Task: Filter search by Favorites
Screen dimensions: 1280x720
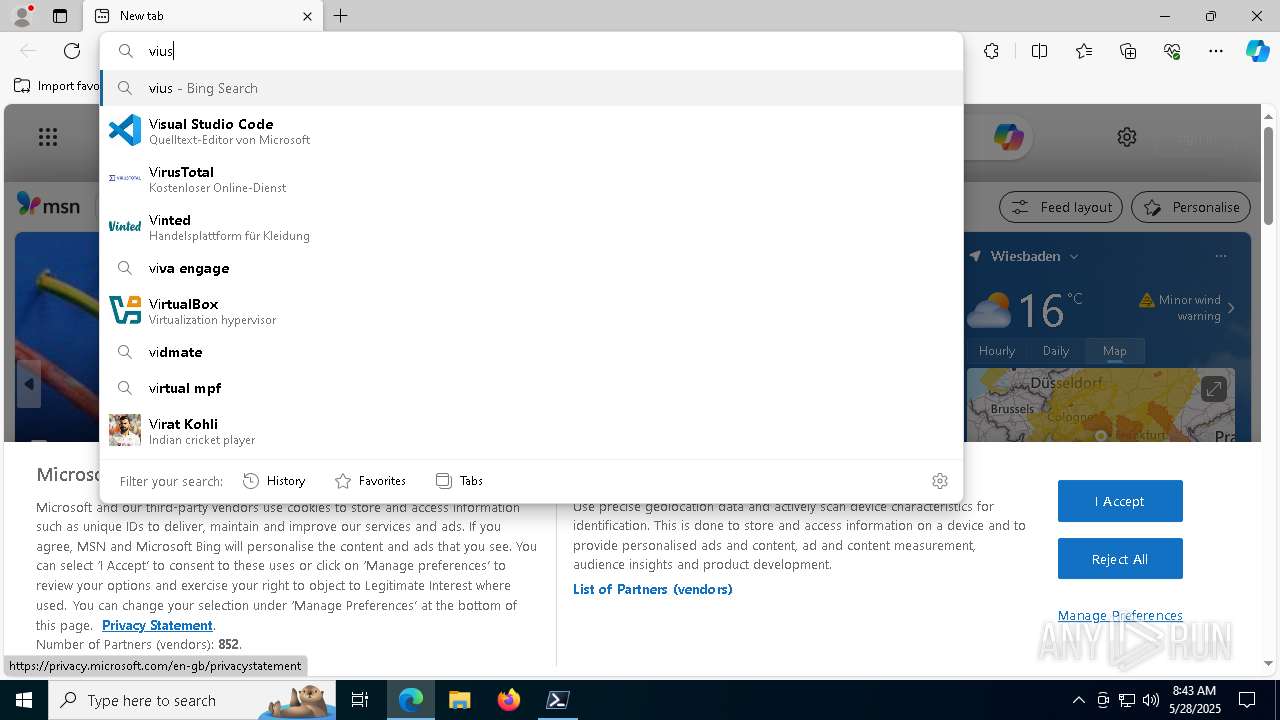Action: tap(370, 481)
